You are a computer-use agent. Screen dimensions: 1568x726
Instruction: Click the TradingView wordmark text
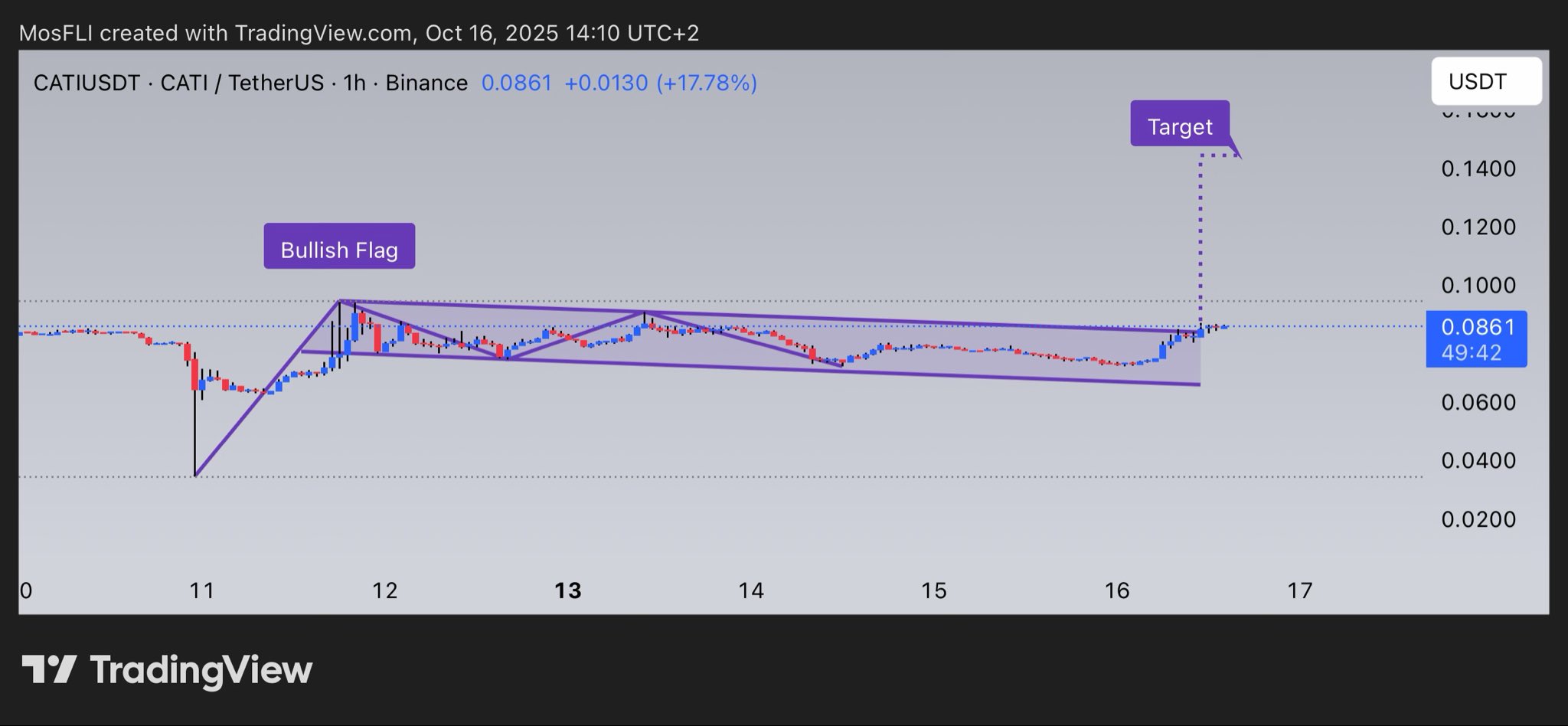click(201, 669)
